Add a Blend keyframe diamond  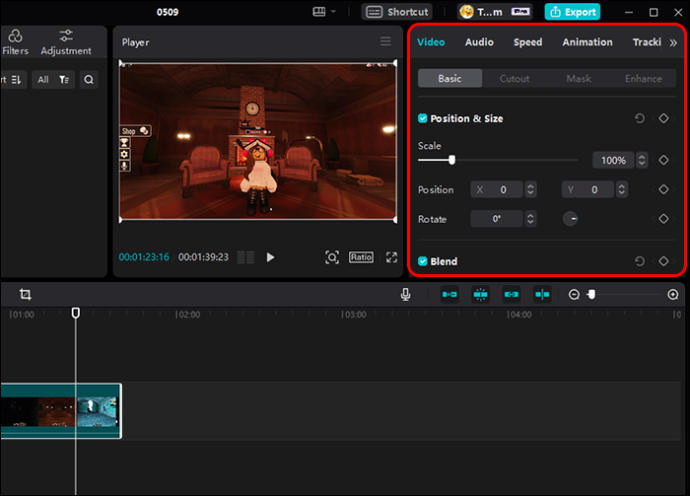point(664,261)
